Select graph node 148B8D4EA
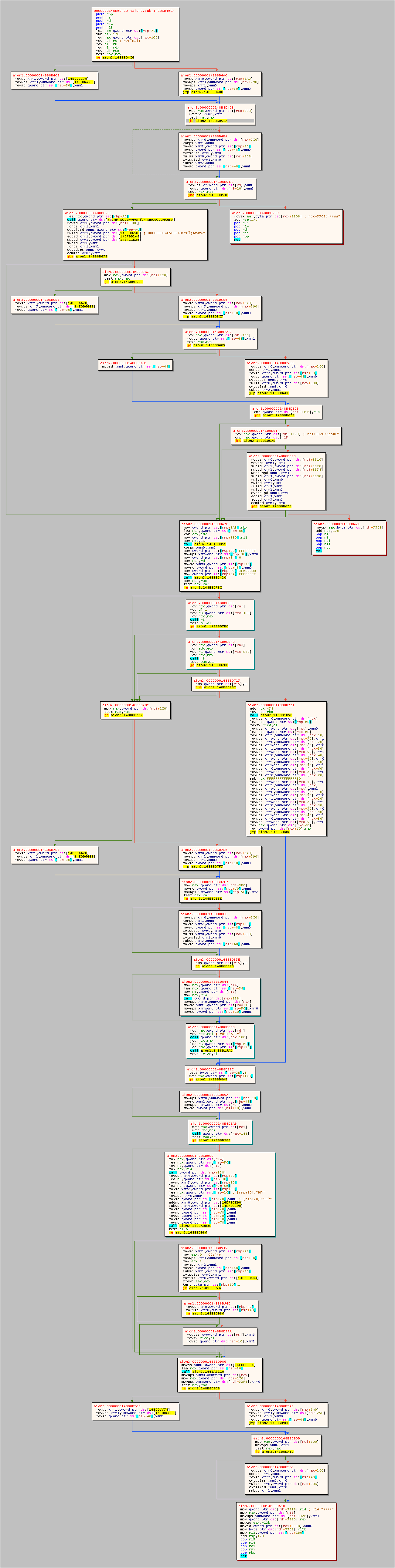395x1568 pixels. coord(220,151)
